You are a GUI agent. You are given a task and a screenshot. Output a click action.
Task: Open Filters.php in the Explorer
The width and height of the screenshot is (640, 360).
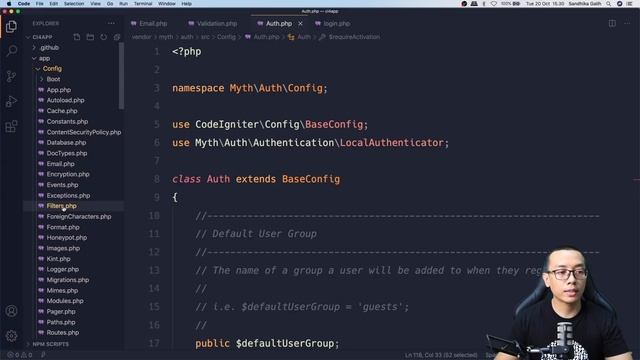pyautogui.click(x=62, y=206)
